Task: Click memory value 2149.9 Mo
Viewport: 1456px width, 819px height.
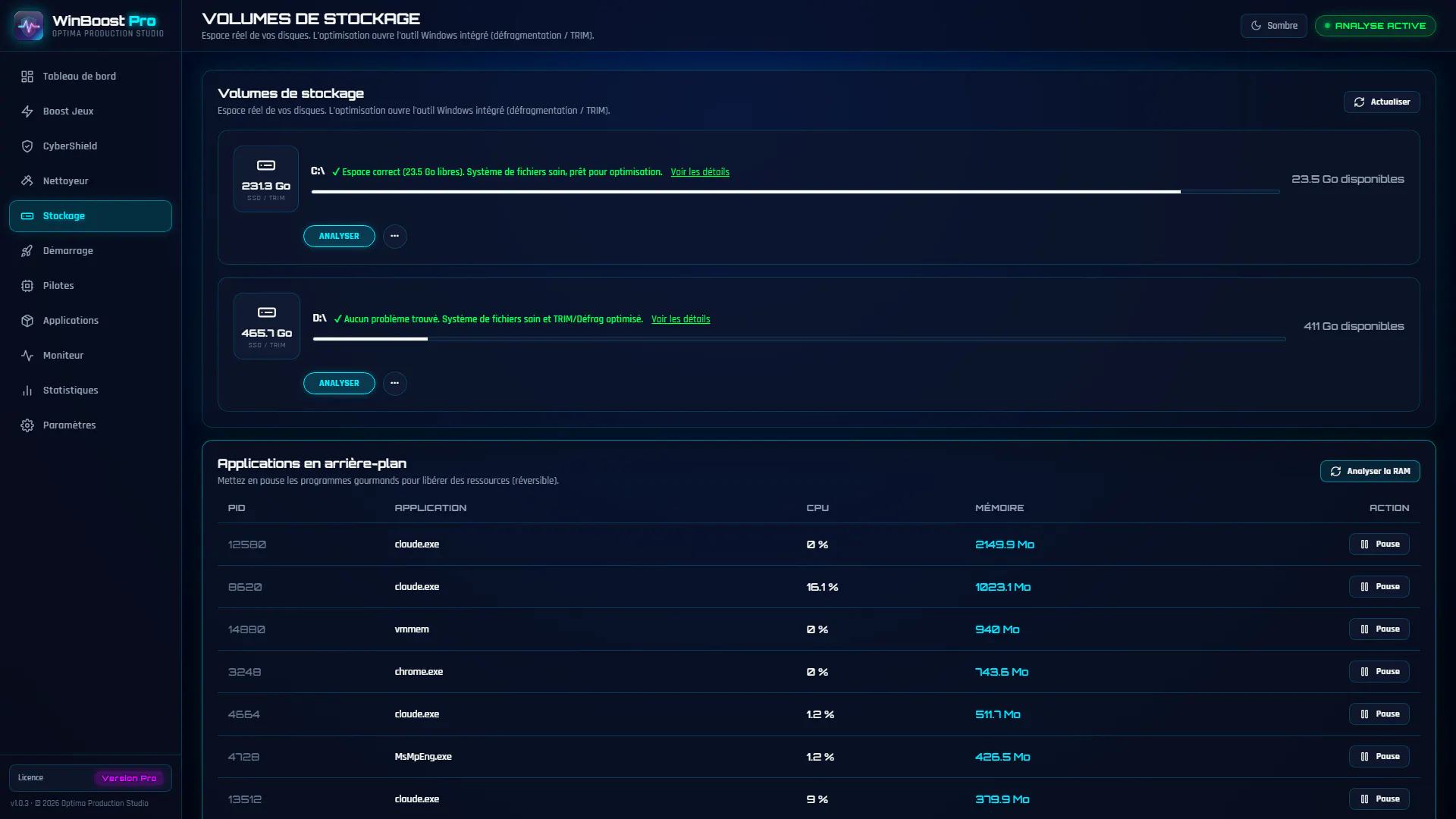Action: coord(1004,544)
